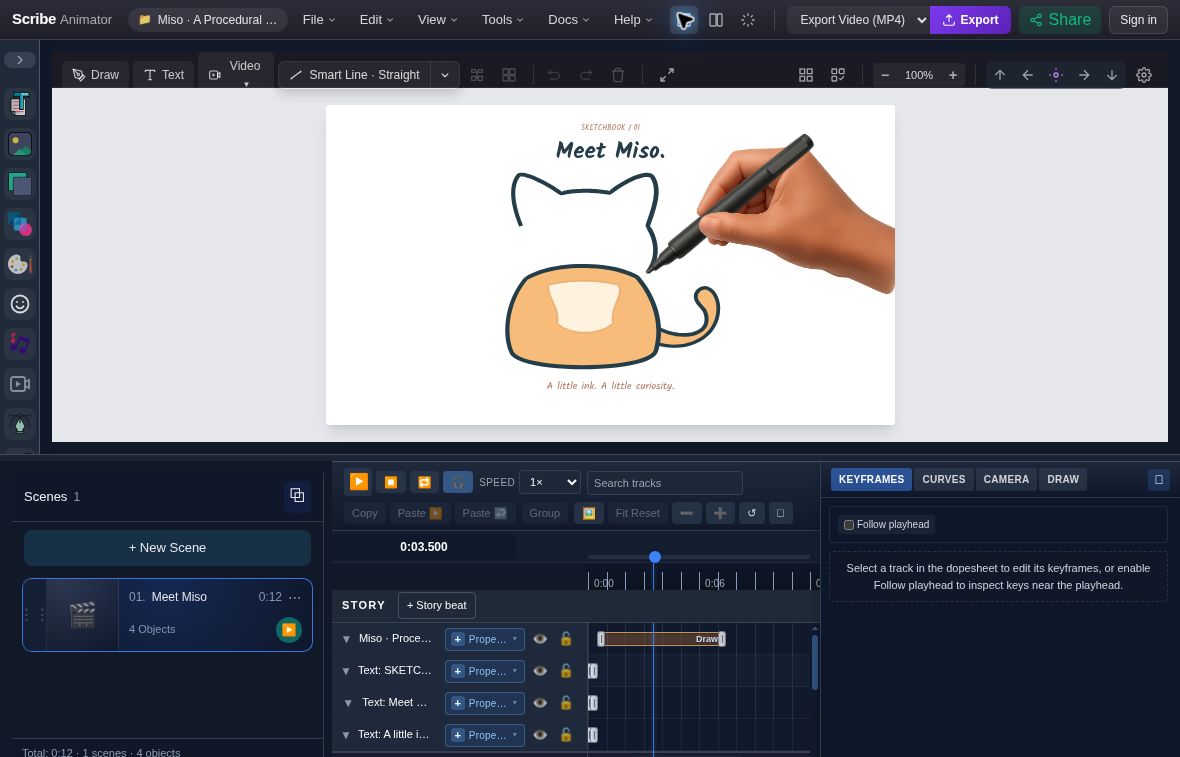Viewport: 1180px width, 757px height.
Task: Delete the selection with the trash icon
Action: point(618,74)
